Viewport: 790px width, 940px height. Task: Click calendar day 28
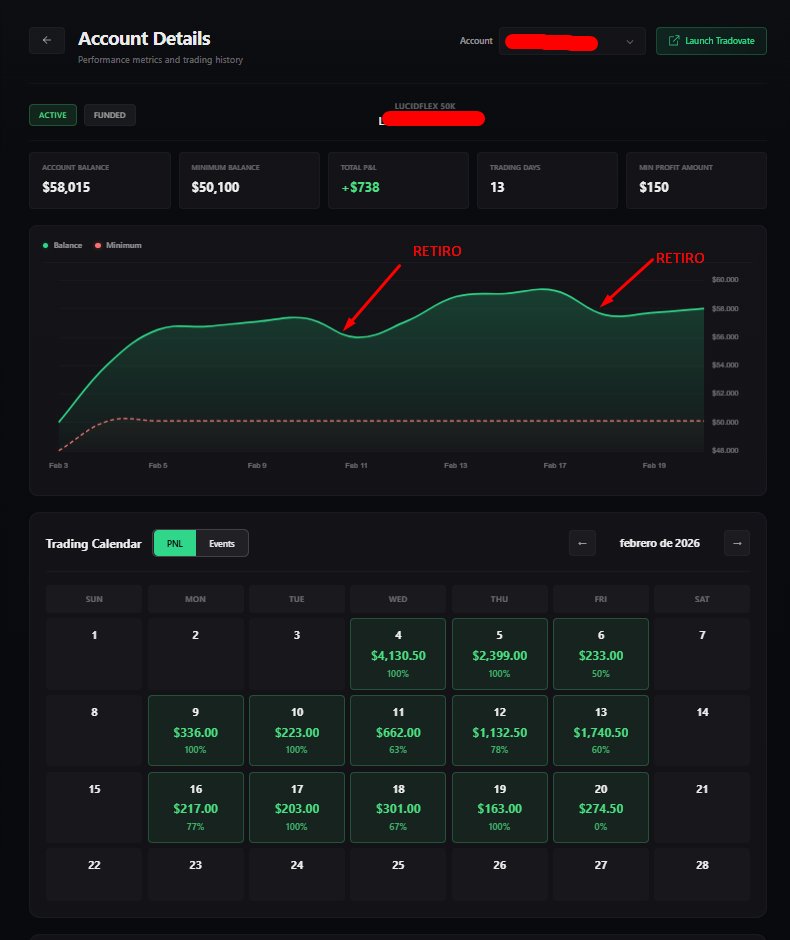click(x=702, y=875)
